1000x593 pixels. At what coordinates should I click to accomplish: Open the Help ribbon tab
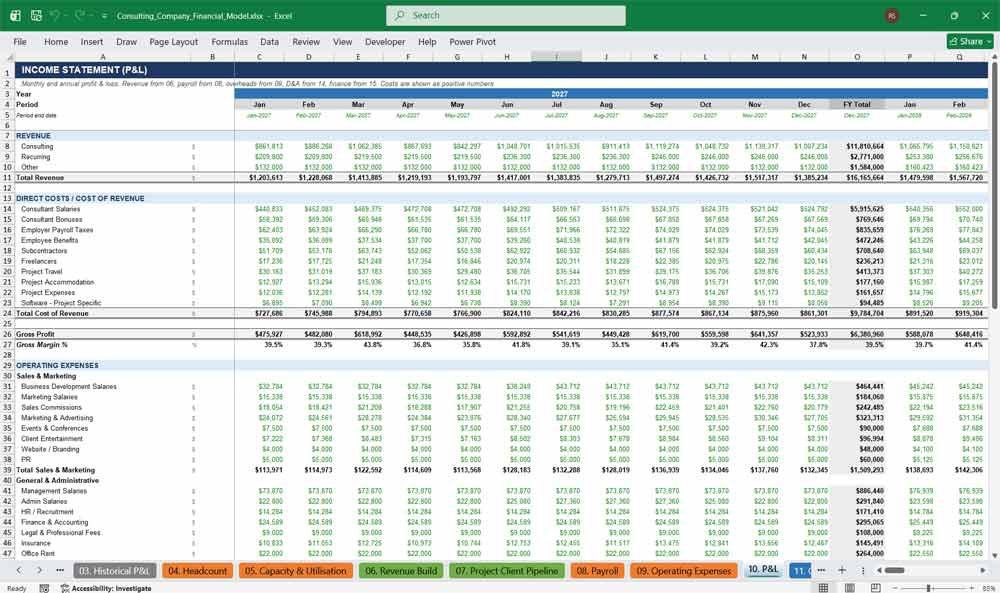click(x=427, y=41)
